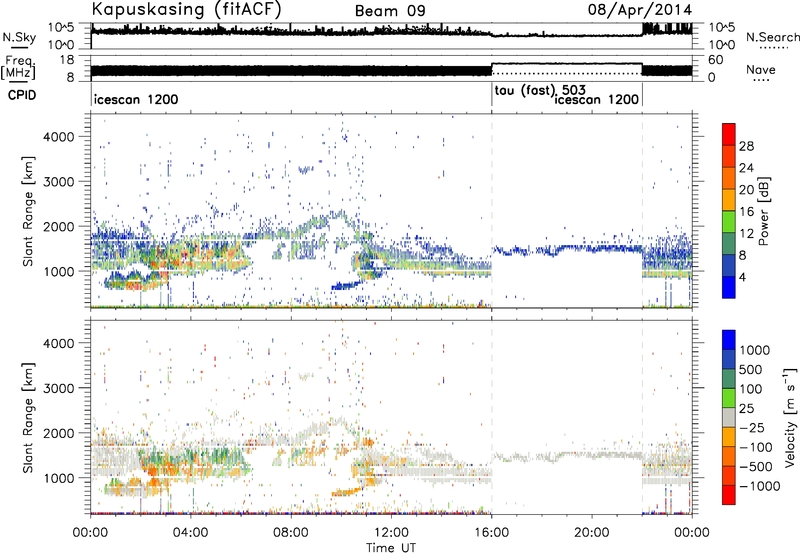Click the 'Freq. [MHz]' axis label
The height and width of the screenshot is (554, 800).
(x=19, y=68)
